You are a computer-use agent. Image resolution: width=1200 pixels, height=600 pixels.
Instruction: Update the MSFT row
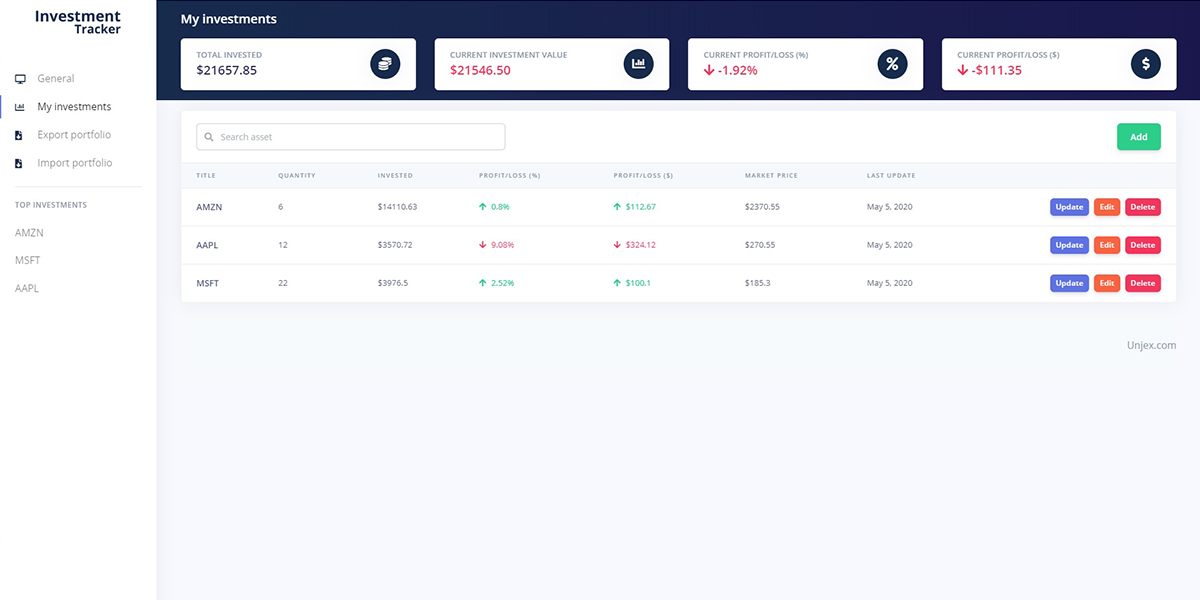coord(1069,283)
